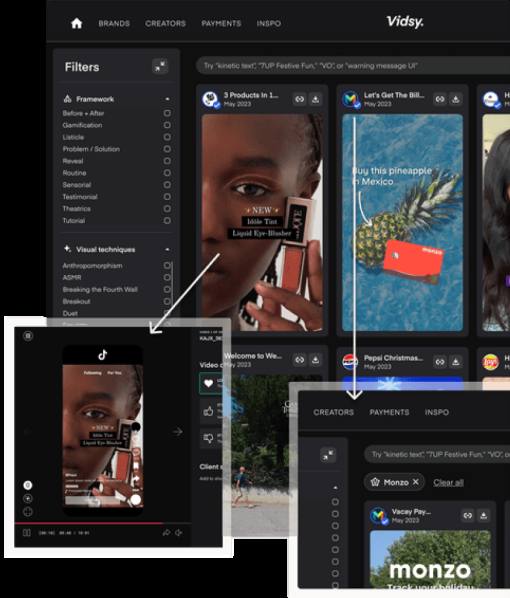This screenshot has width=510, height=598.
Task: Copy link for Let's Get The Bill card
Action: [440, 99]
